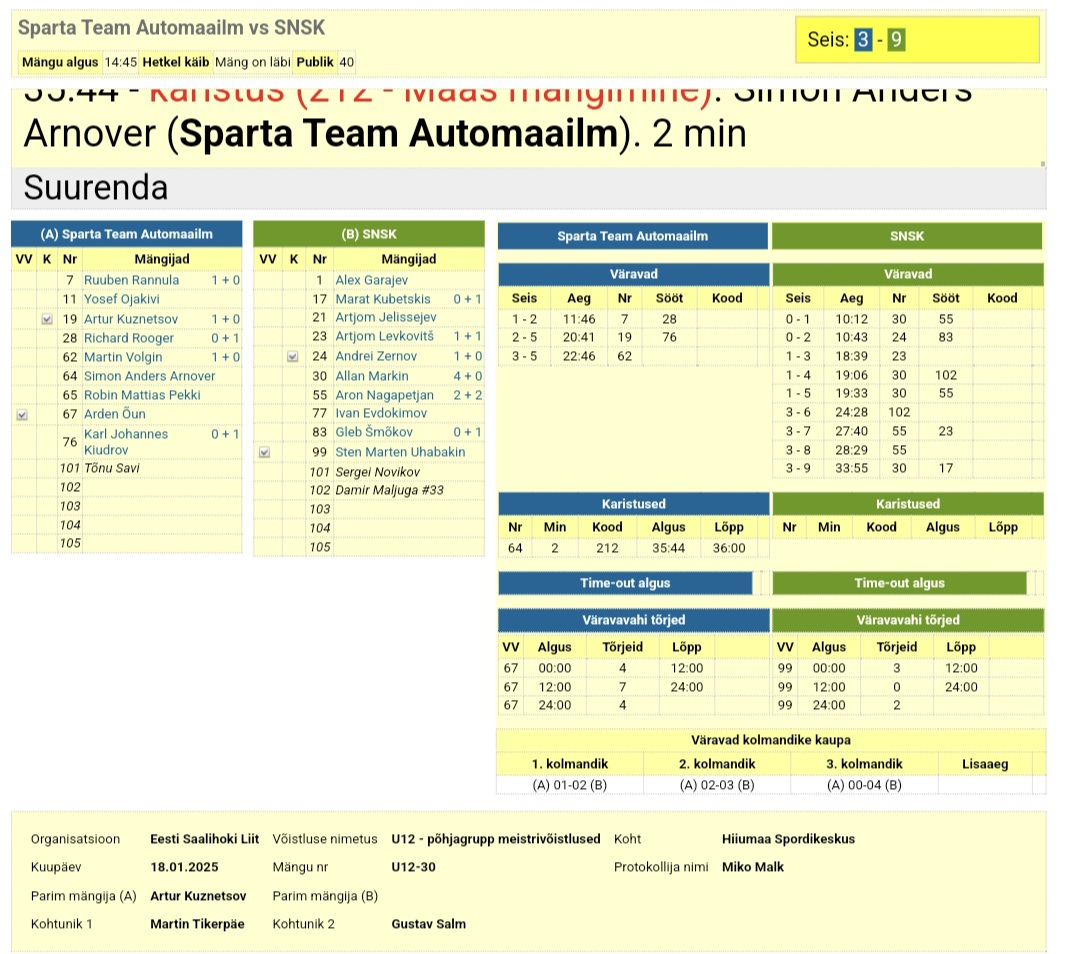Select Sparta goal row at 20:41
Screen dimensions: 1080x954
[633, 338]
